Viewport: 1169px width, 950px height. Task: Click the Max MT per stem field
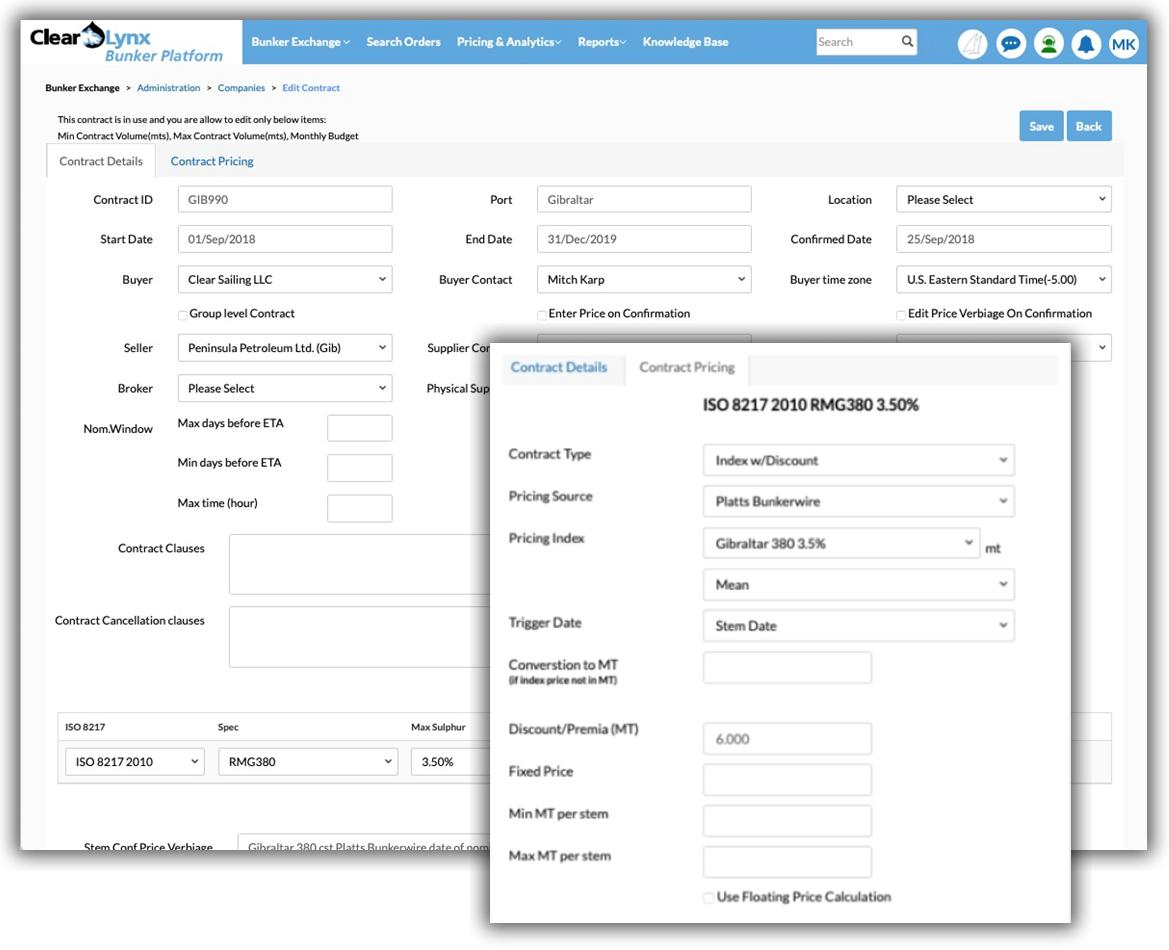click(x=787, y=861)
